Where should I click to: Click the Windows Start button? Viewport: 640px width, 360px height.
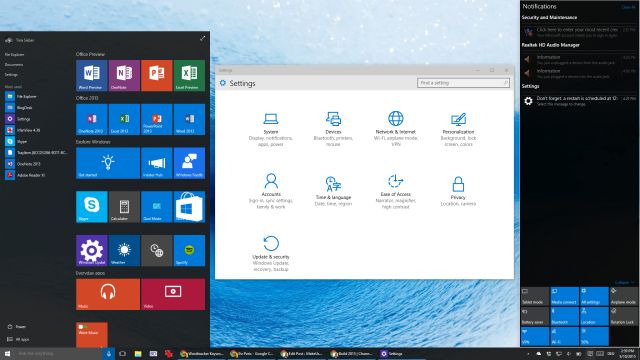click(x=7, y=353)
